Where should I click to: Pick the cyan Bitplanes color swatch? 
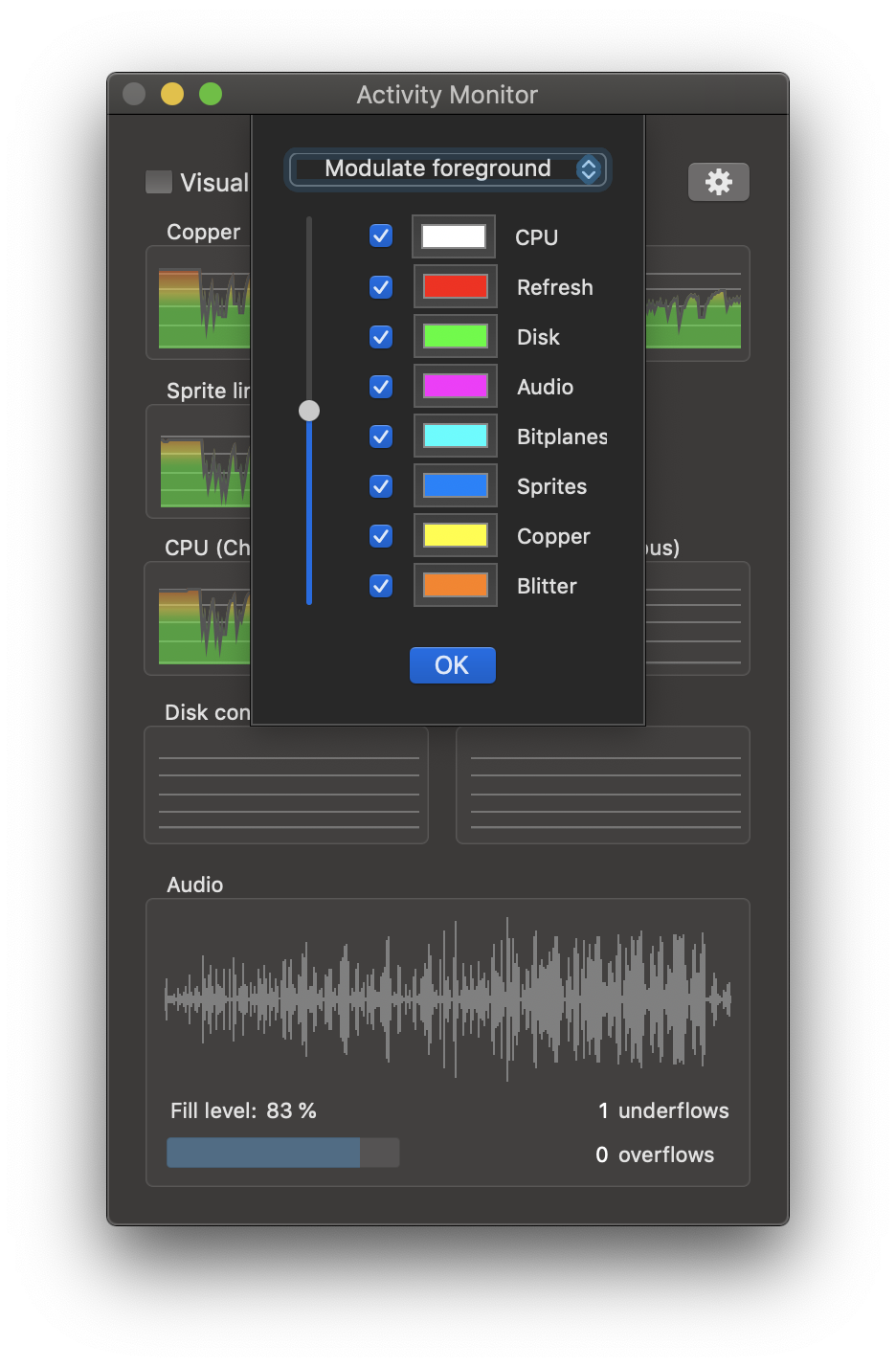click(x=456, y=436)
